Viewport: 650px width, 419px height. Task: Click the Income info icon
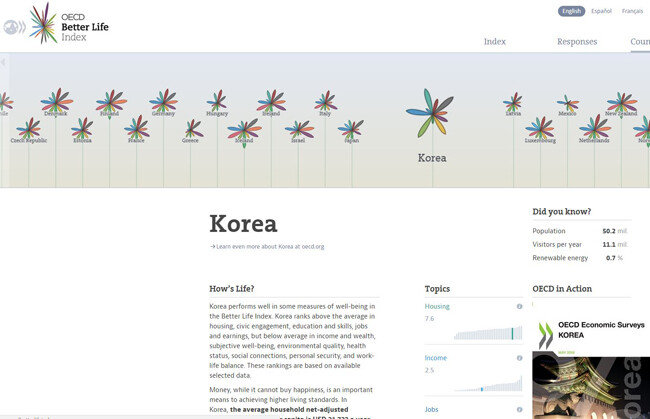tap(519, 357)
